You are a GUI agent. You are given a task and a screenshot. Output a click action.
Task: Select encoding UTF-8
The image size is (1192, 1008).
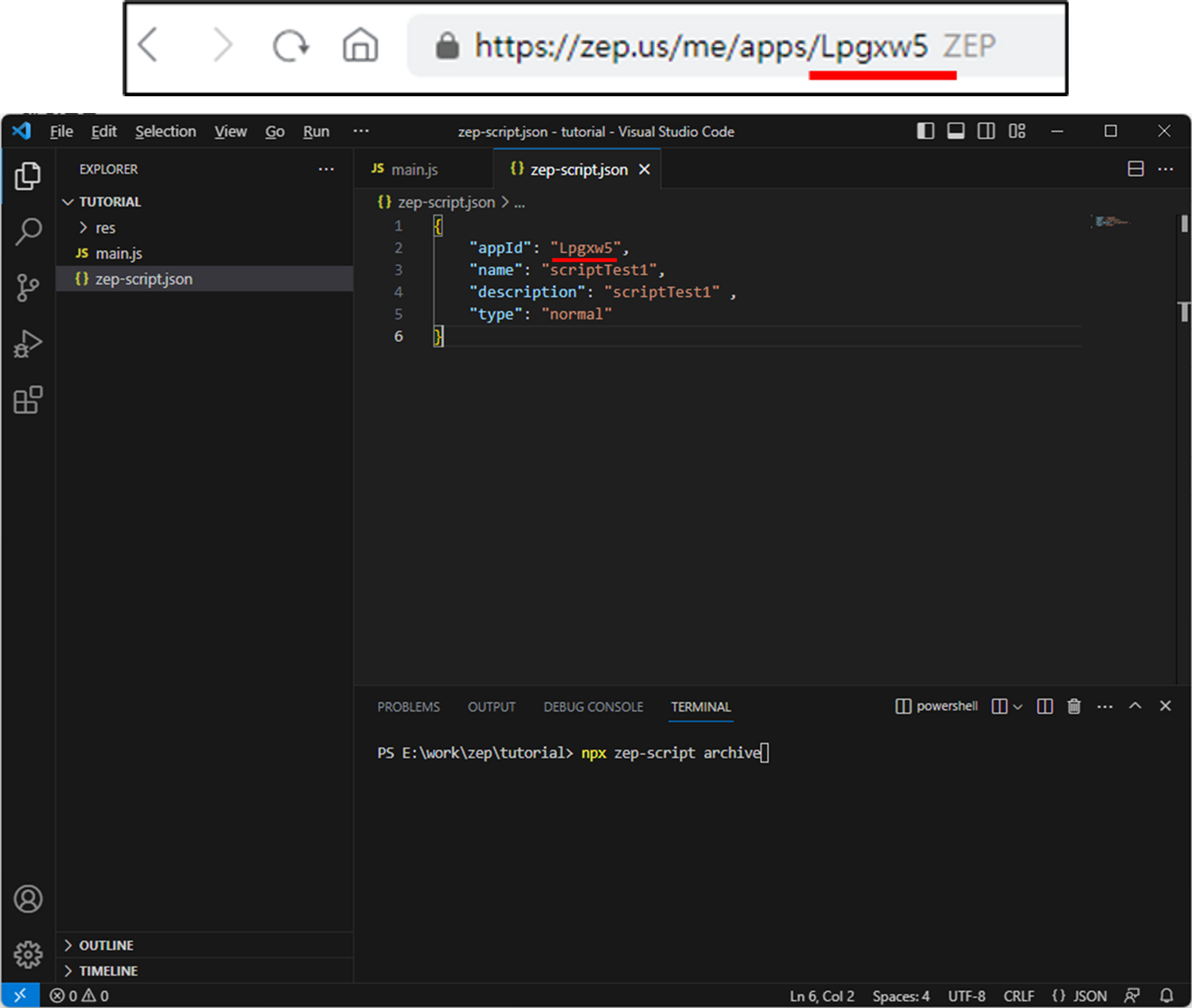[x=966, y=996]
